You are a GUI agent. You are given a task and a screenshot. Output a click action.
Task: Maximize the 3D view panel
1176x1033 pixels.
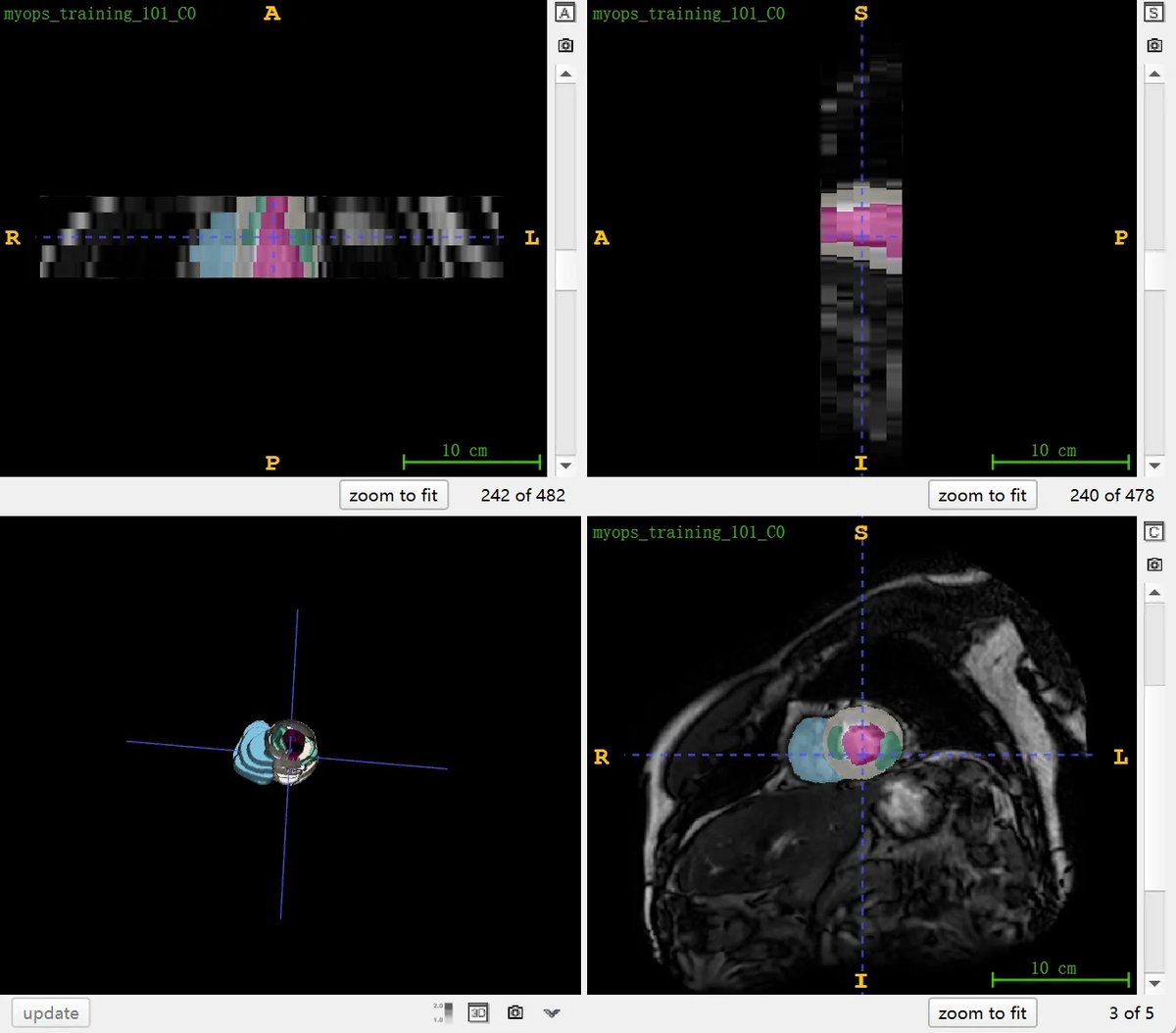point(478,1012)
